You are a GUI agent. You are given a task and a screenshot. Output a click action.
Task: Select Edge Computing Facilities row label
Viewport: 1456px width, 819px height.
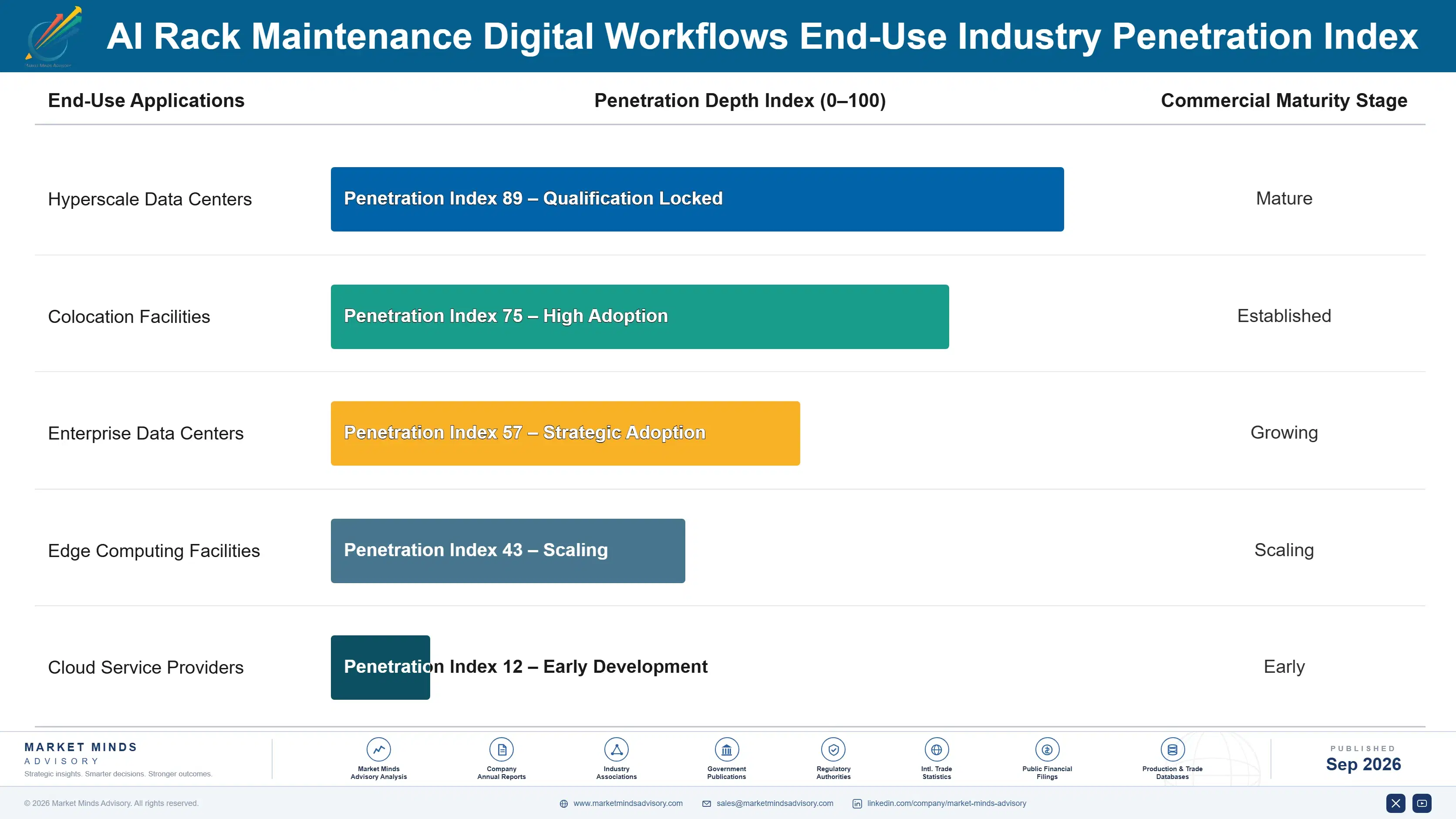pos(154,550)
